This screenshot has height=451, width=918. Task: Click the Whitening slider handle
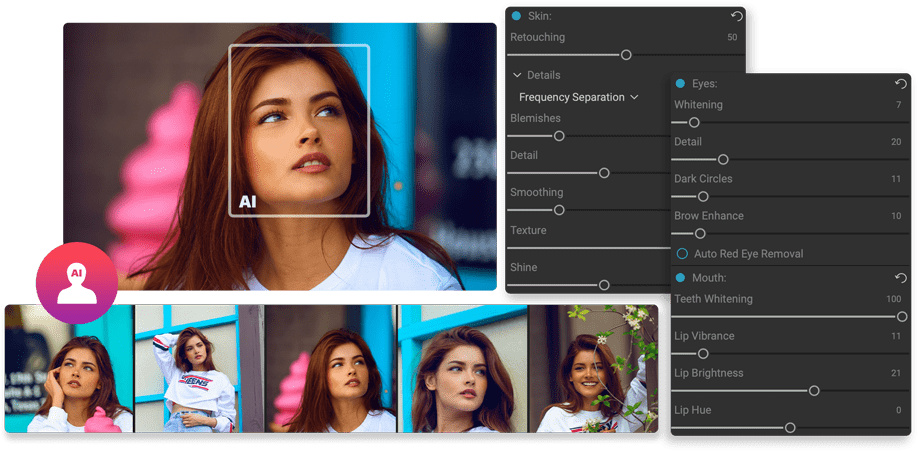click(x=694, y=122)
